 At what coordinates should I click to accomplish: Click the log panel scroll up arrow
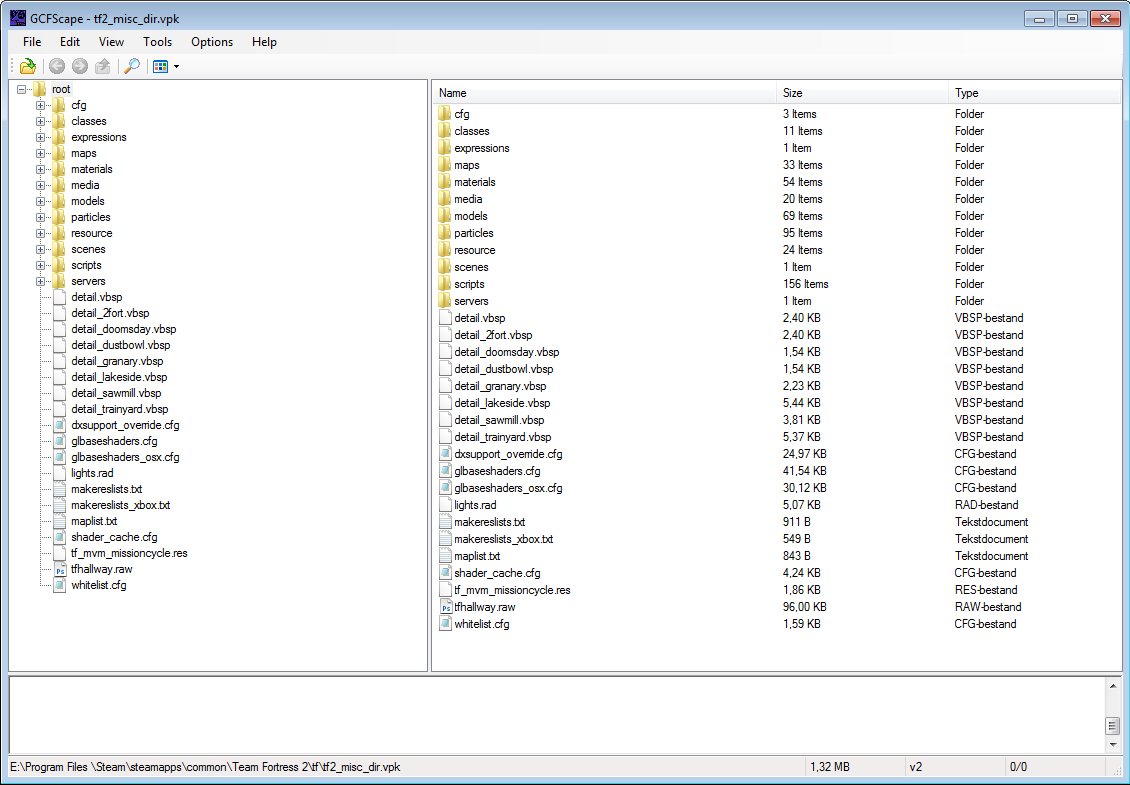pos(1113,686)
